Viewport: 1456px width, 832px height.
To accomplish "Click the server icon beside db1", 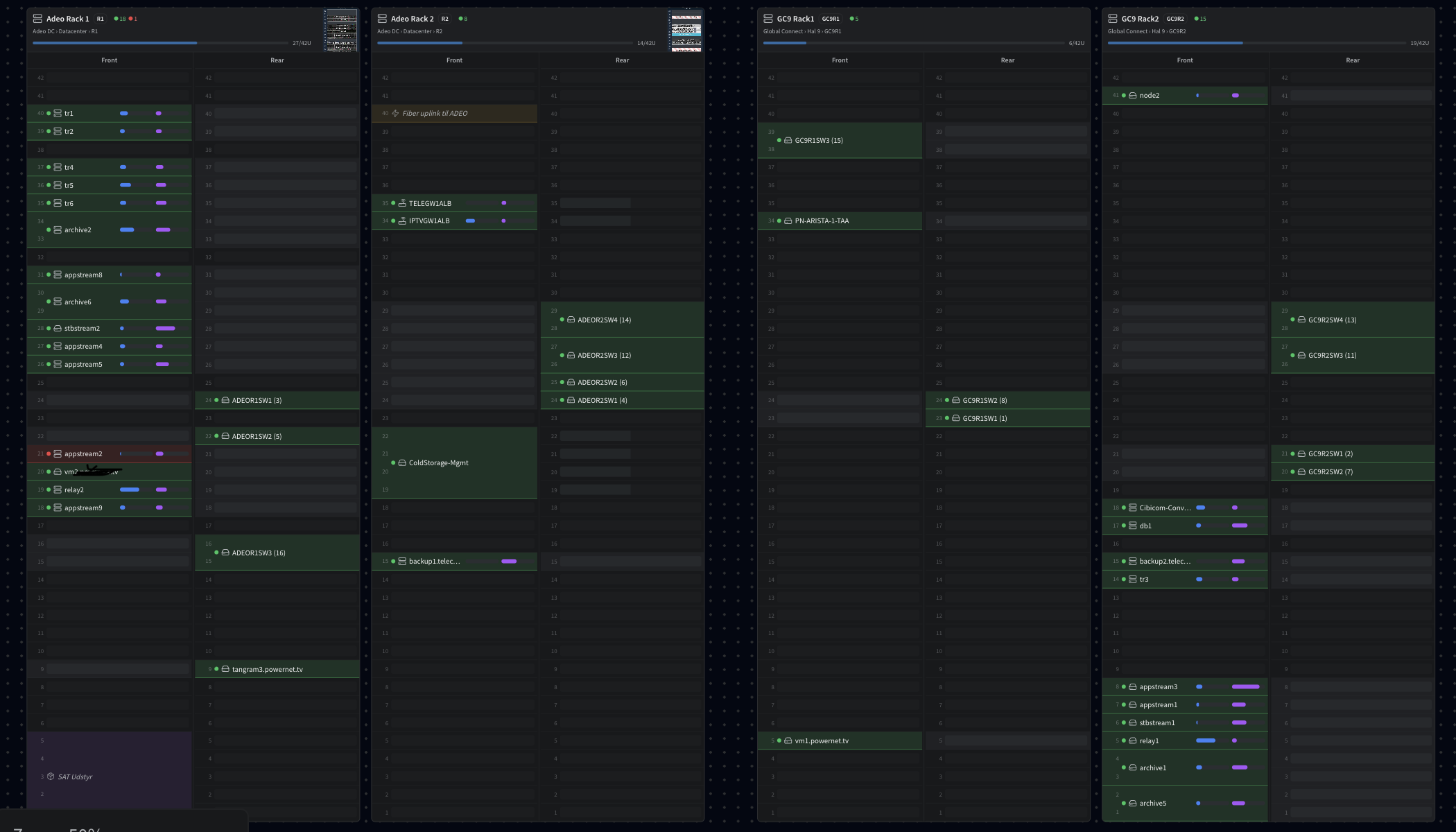I will click(1132, 526).
